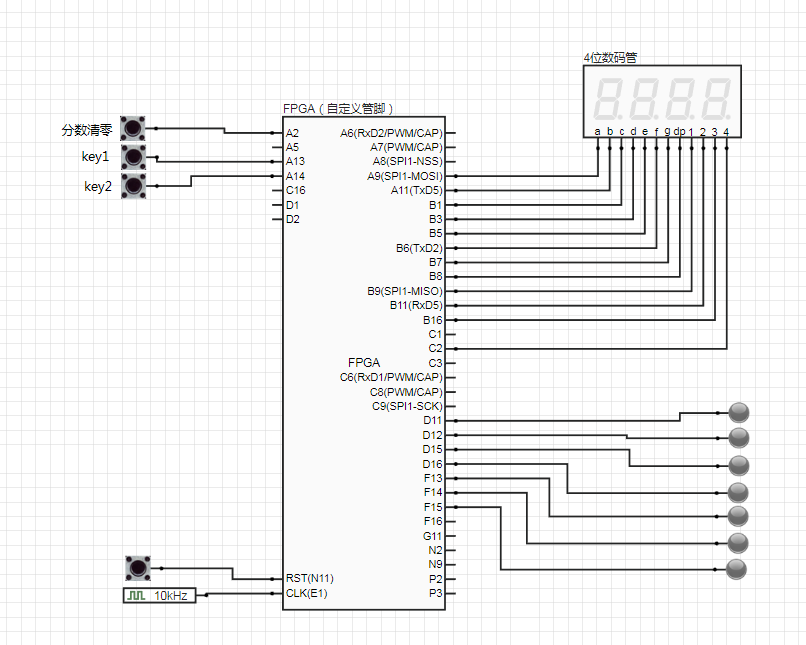Screen dimensions: 806x645
Task: Click the C16 pin on the FPGA
Action: click(x=296, y=190)
